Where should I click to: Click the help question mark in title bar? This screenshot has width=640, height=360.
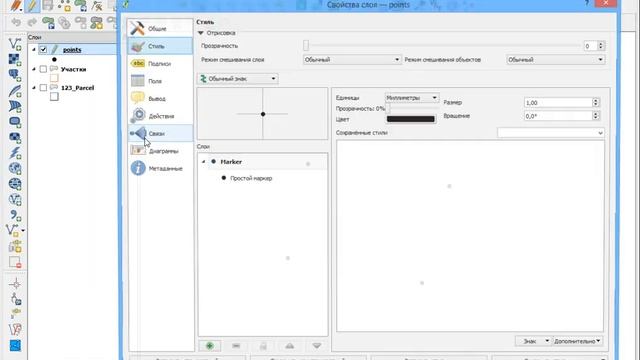click(587, 4)
